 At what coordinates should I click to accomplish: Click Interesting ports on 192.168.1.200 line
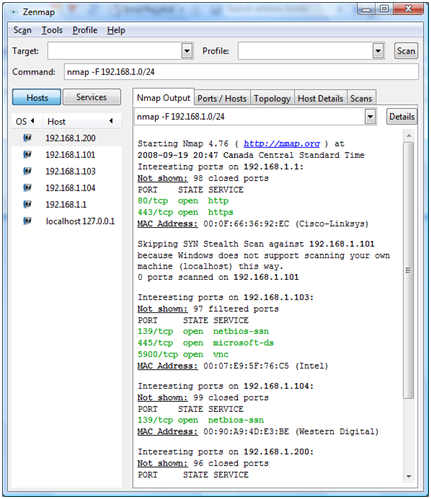pyautogui.click(x=226, y=452)
